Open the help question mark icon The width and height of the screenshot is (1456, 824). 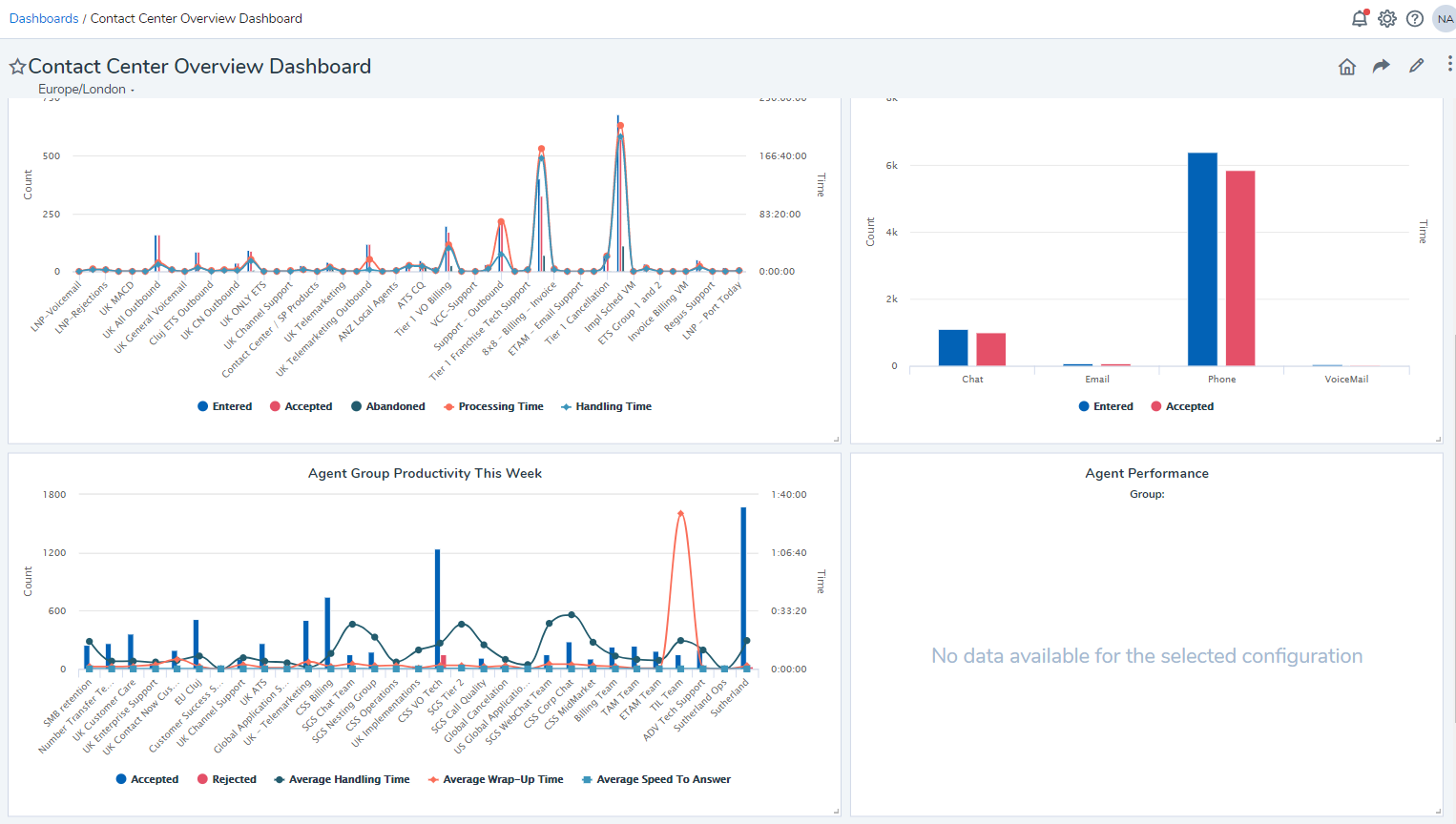coord(1415,18)
